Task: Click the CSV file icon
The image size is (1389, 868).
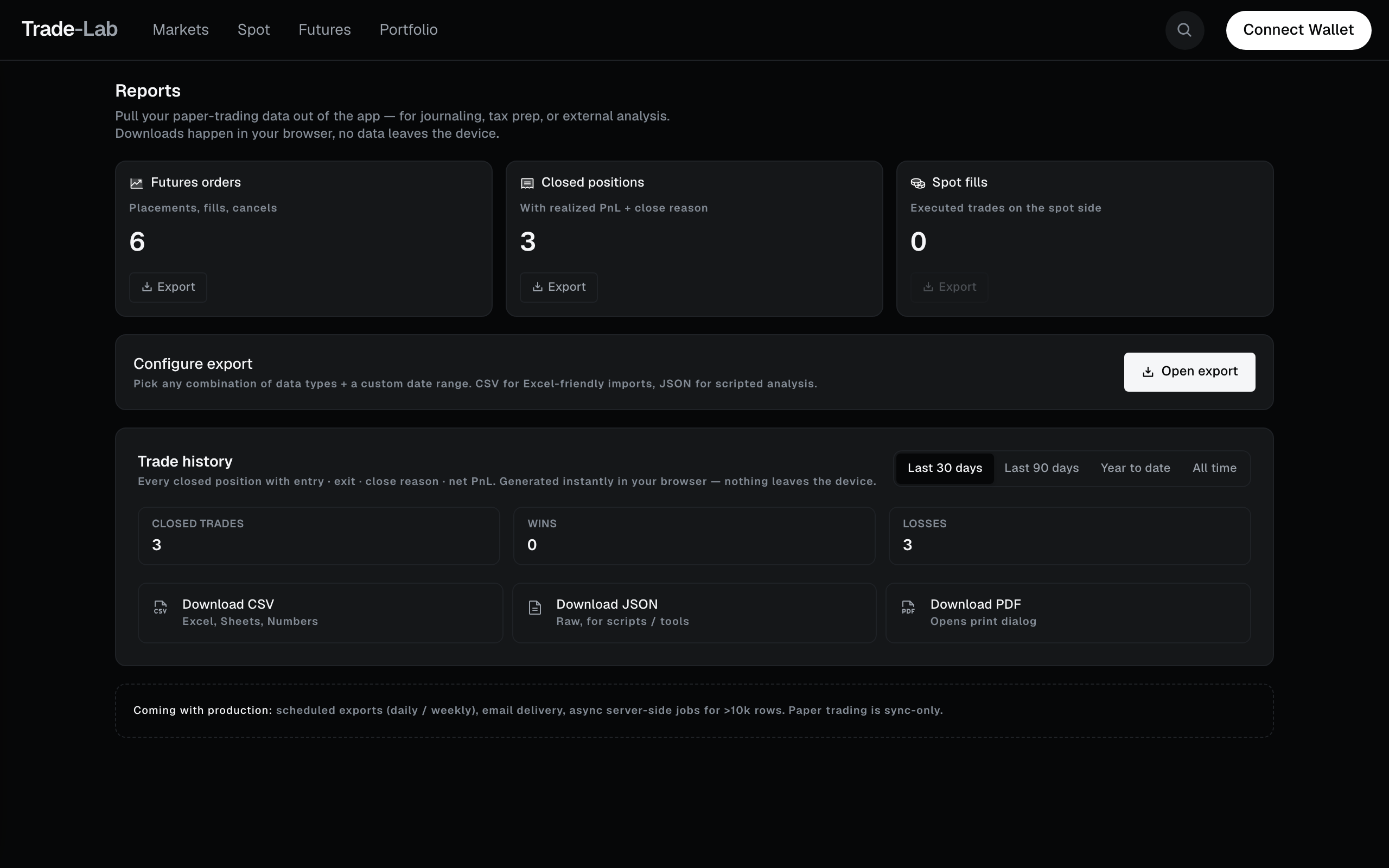Action: tap(160, 607)
